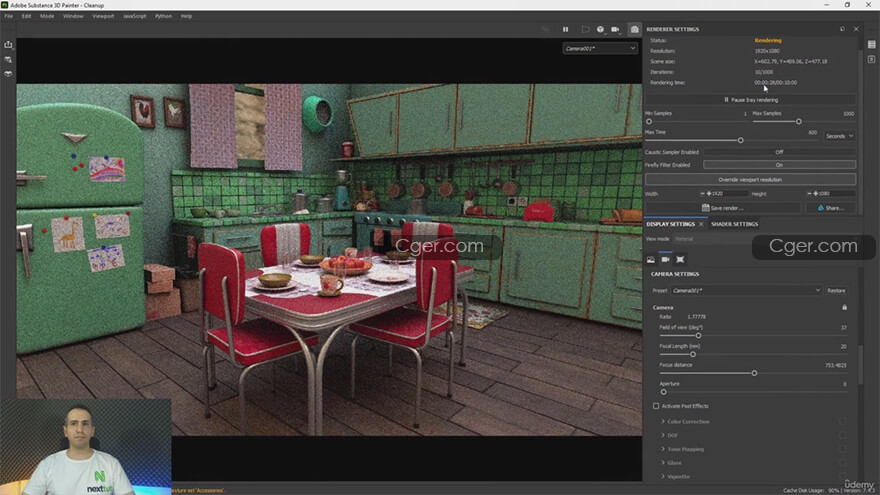Select the viewport frame icon in Display Settings
Viewport: 880px width, 495px height.
click(x=680, y=259)
